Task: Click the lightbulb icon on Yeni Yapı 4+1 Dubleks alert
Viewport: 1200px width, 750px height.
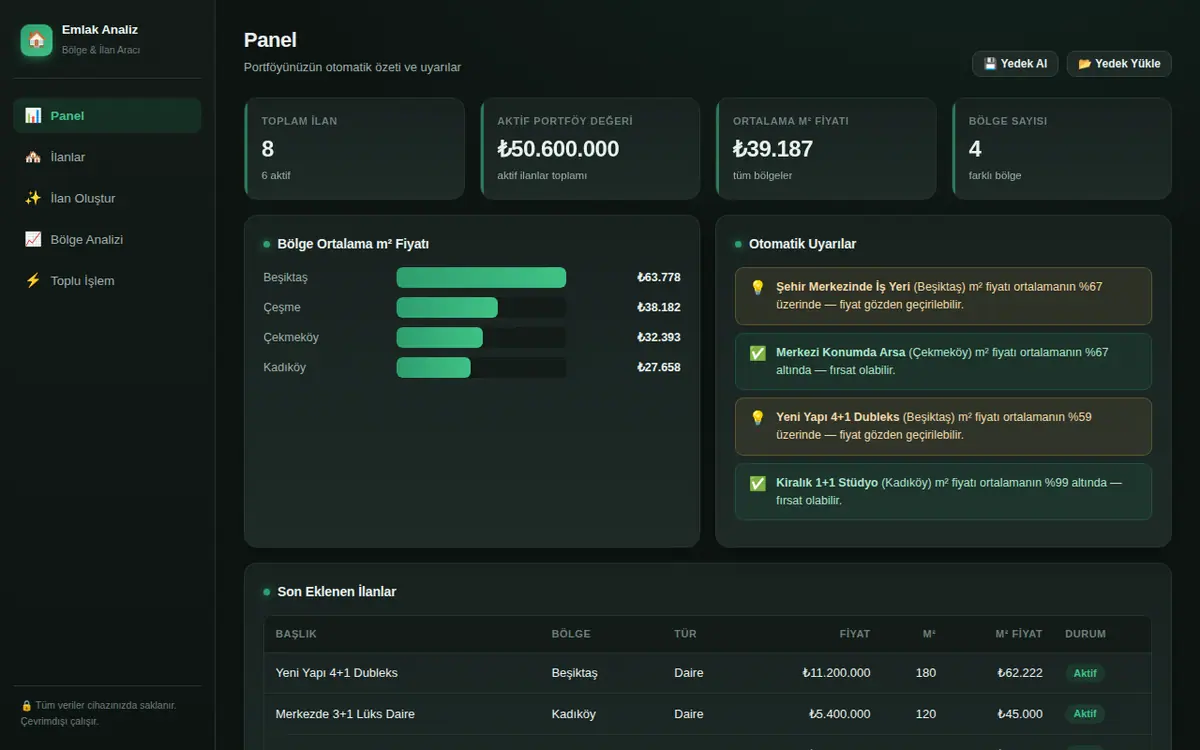Action: (757, 418)
